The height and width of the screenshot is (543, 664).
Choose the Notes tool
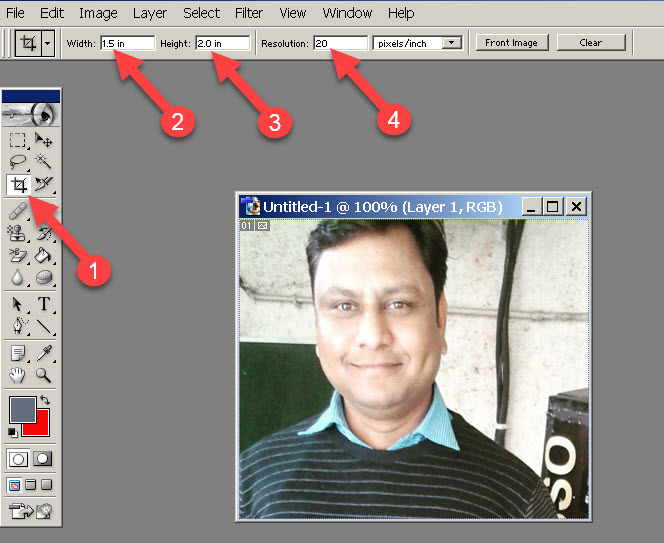18,353
